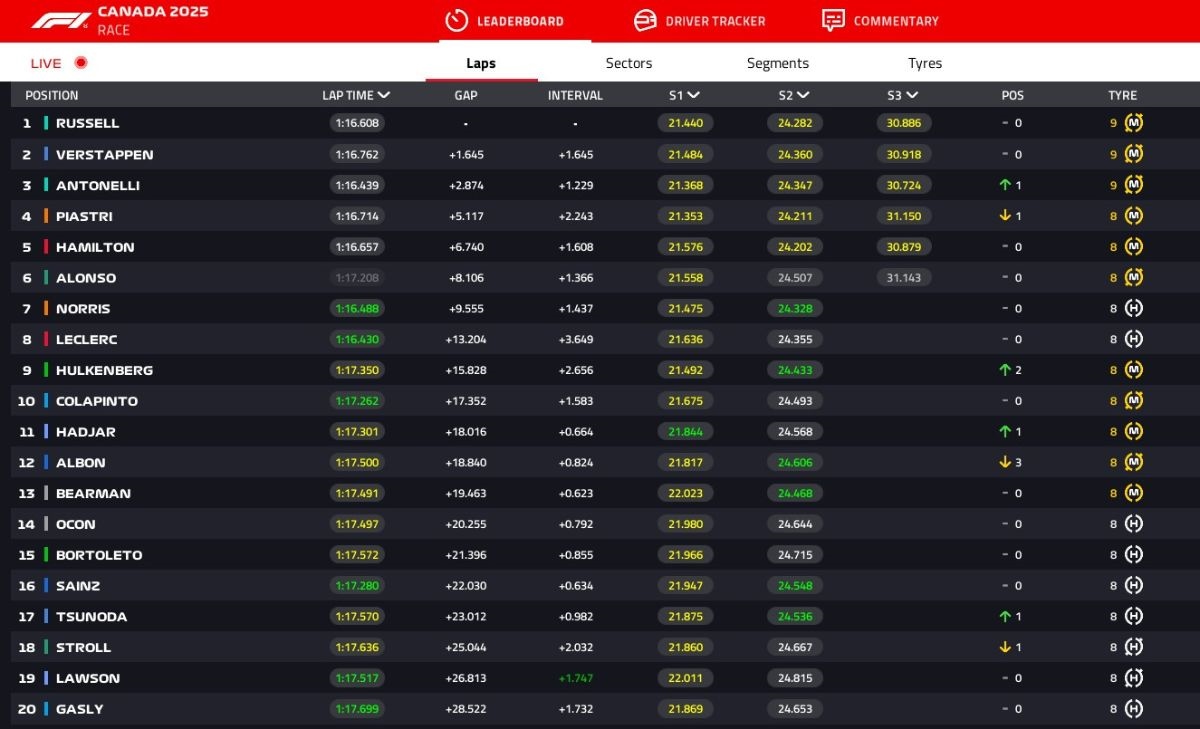Viewport: 1200px width, 729px height.
Task: Switch to the Sectors tab
Action: tap(628, 63)
